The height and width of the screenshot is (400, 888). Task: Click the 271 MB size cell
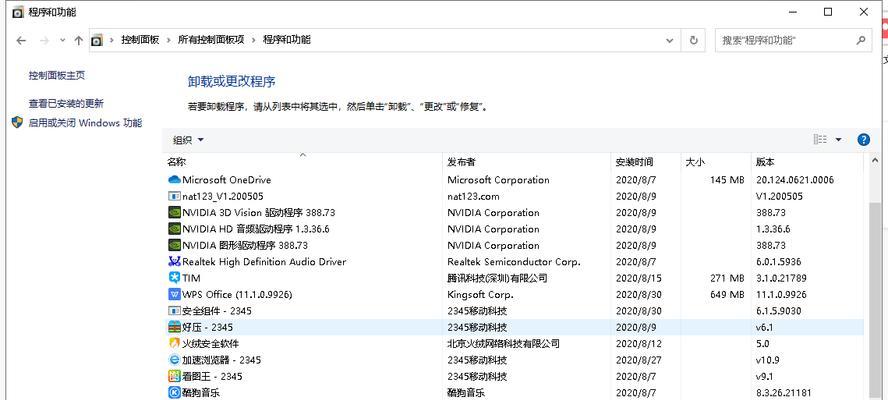coord(727,278)
